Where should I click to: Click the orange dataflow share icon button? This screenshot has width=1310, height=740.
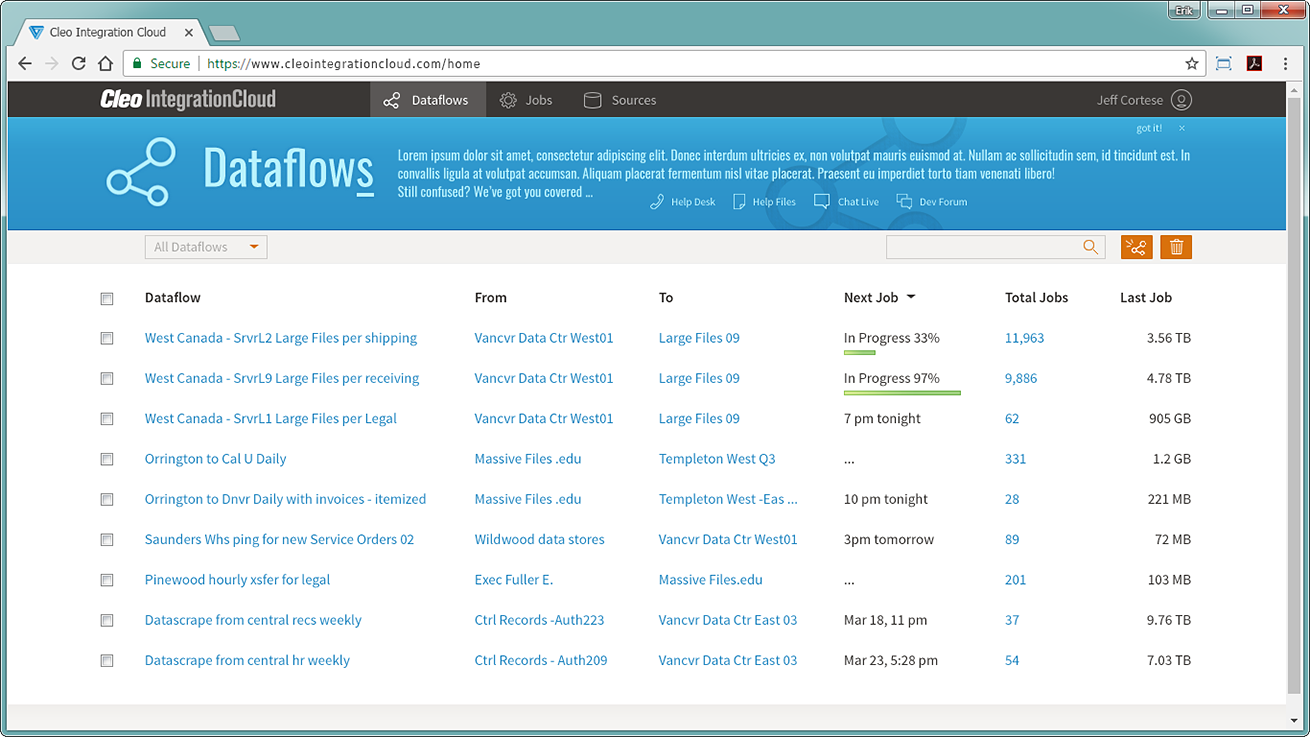(1137, 247)
